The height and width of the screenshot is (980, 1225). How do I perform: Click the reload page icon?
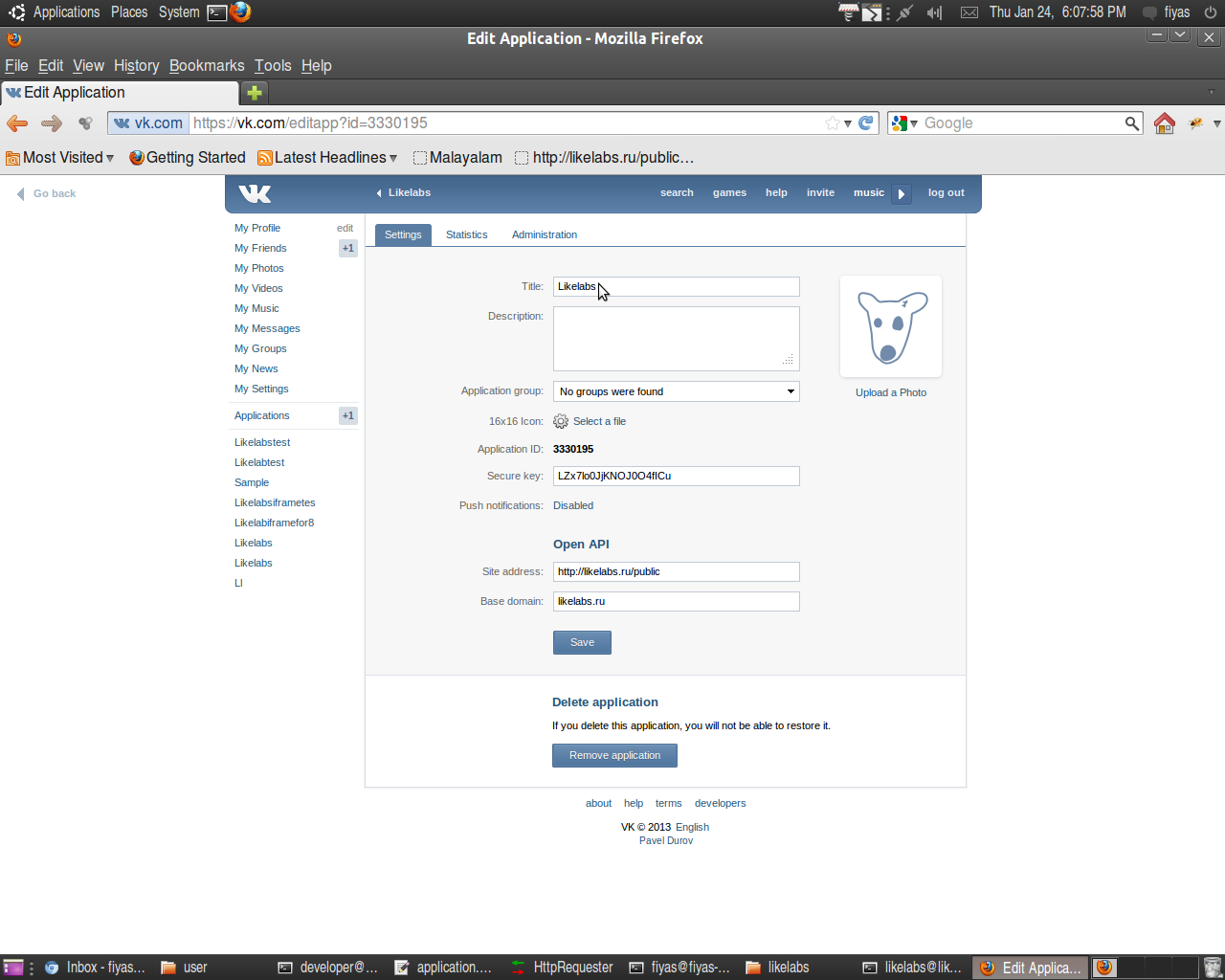tap(866, 123)
